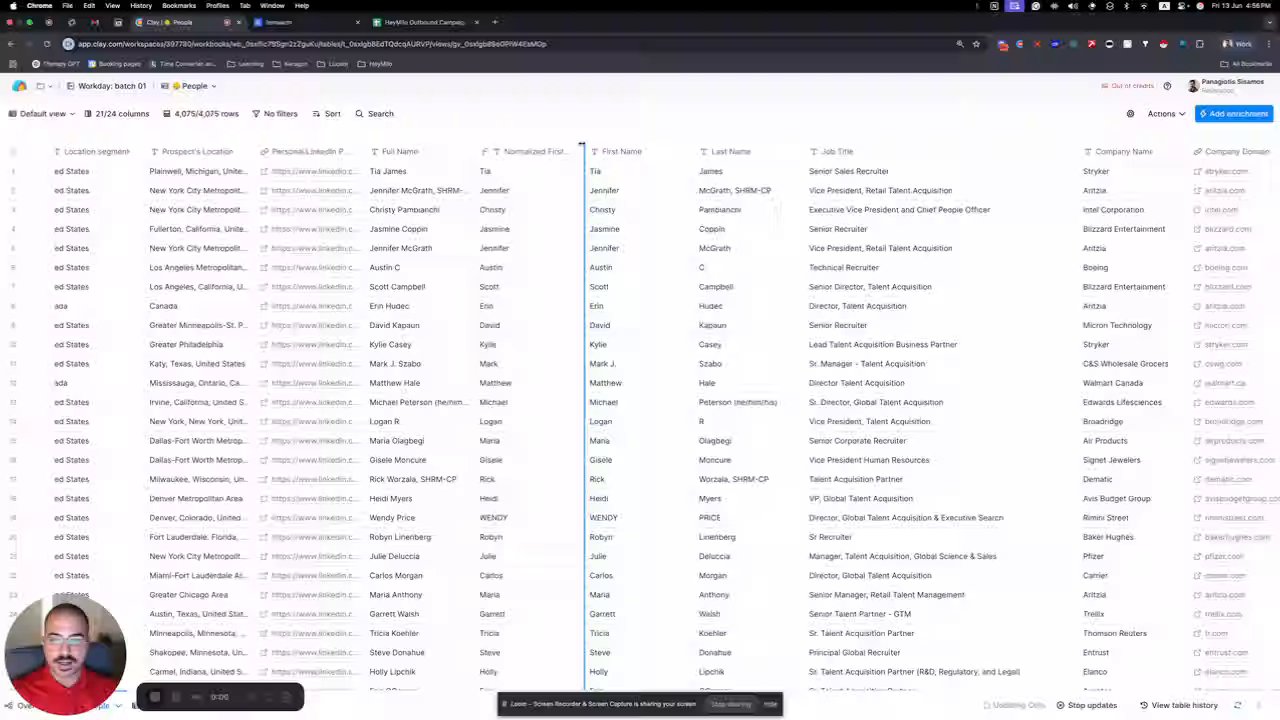This screenshot has height=720, width=1280.
Task: Click the Technical Recruiter job title cell
Action: 844,268
